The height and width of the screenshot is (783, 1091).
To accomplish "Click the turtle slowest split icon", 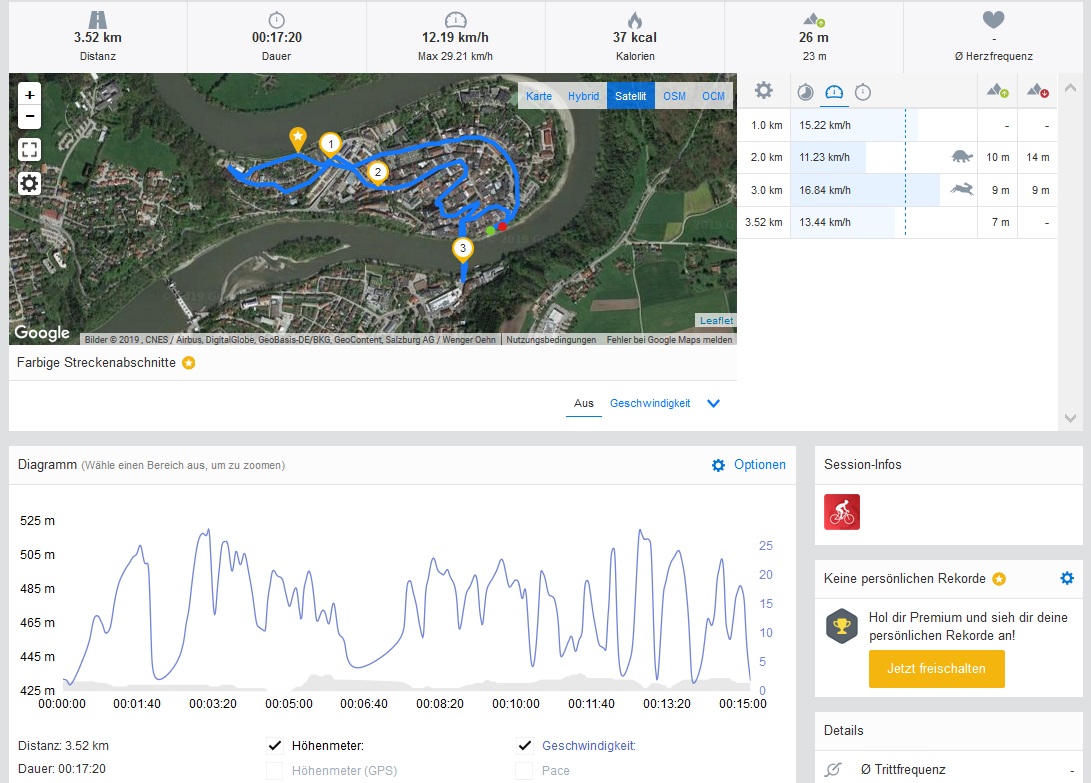I will point(962,157).
